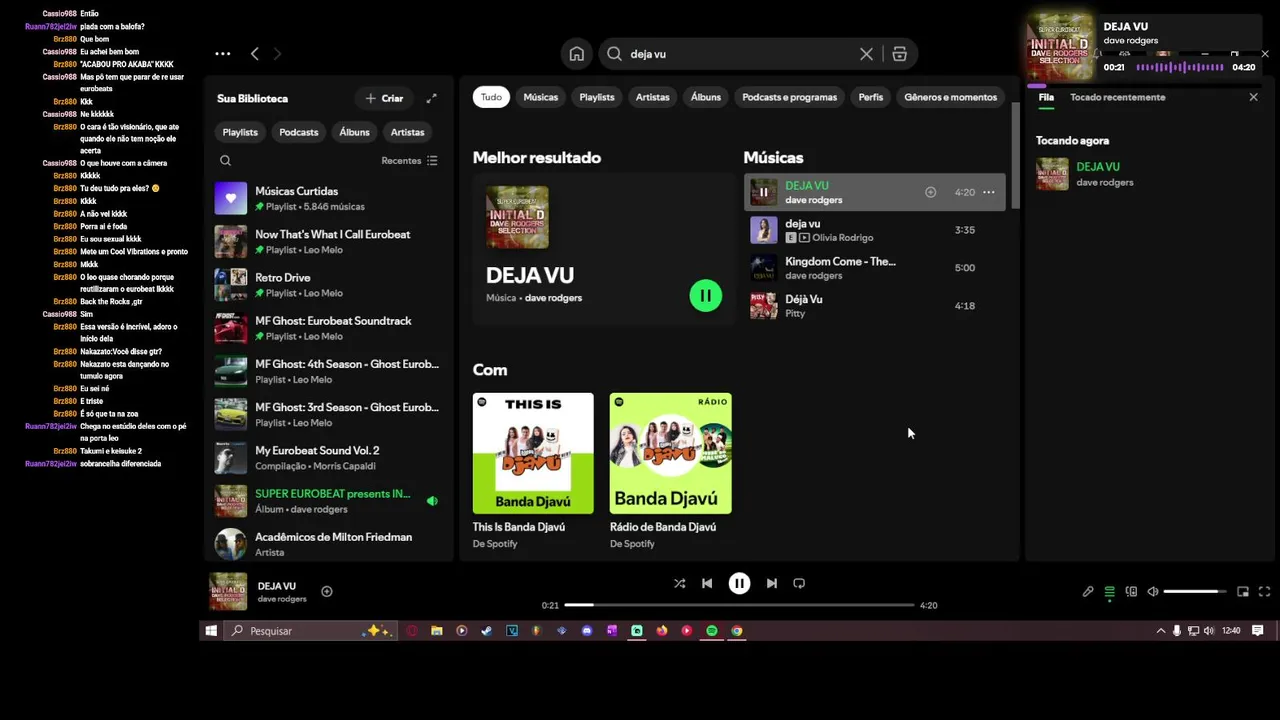Open Rádio de Banda Djavú card
This screenshot has width=1280, height=720.
tap(670, 471)
